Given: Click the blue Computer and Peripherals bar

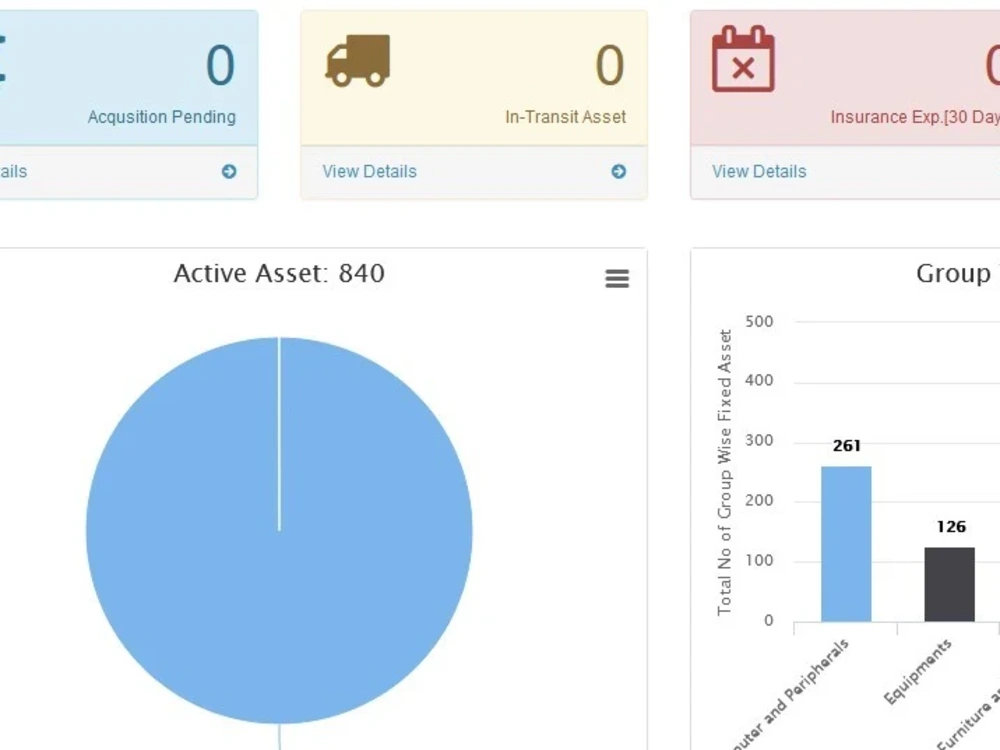Looking at the screenshot, I should [x=846, y=544].
